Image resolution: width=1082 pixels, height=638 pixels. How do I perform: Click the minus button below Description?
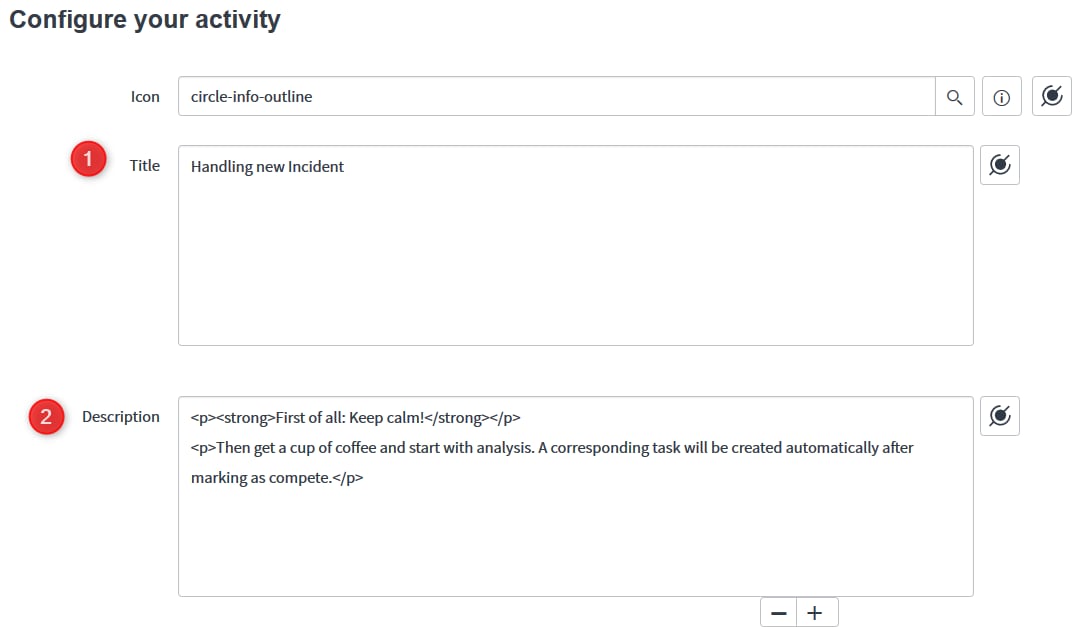(779, 611)
